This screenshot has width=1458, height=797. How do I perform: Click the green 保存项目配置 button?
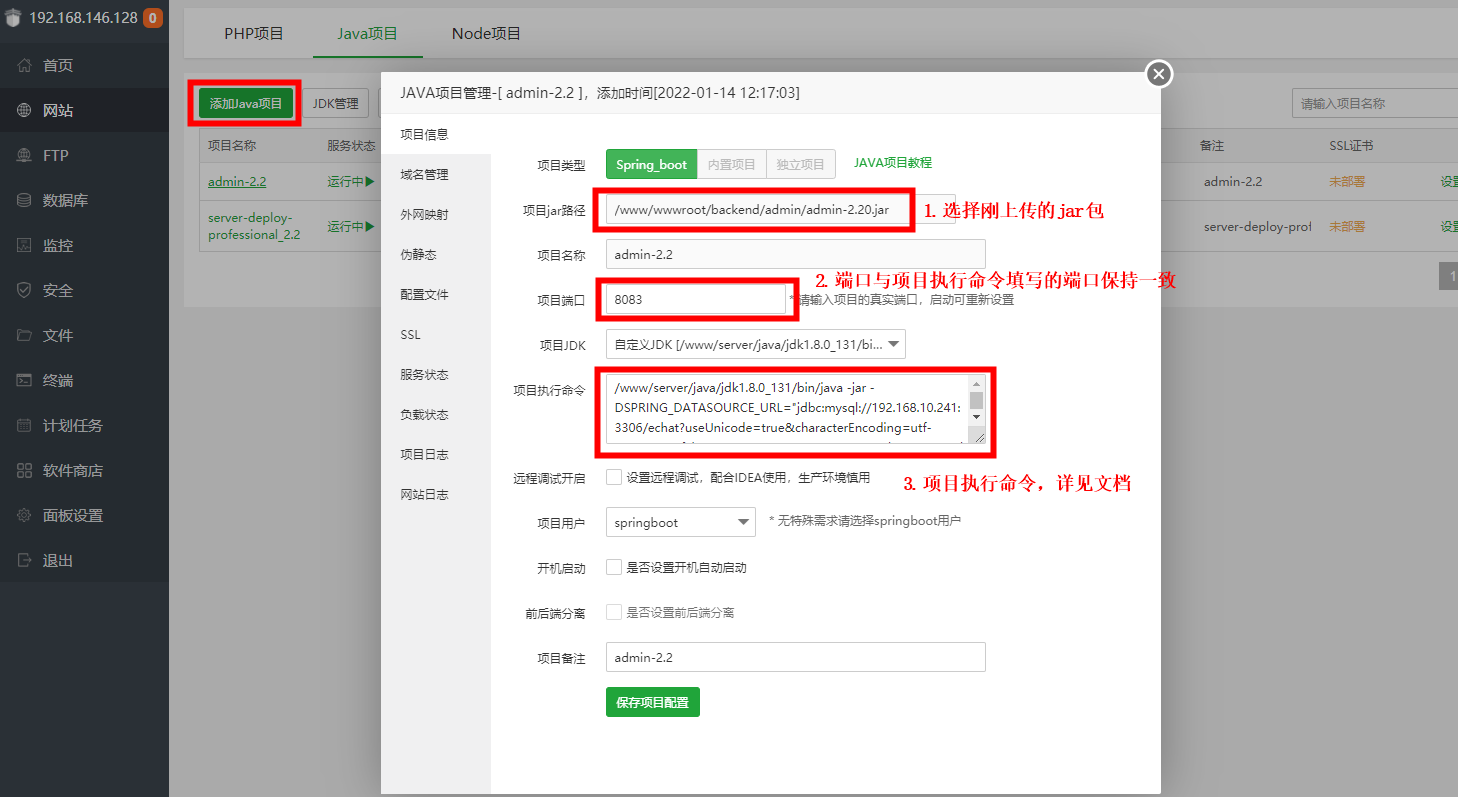[652, 702]
